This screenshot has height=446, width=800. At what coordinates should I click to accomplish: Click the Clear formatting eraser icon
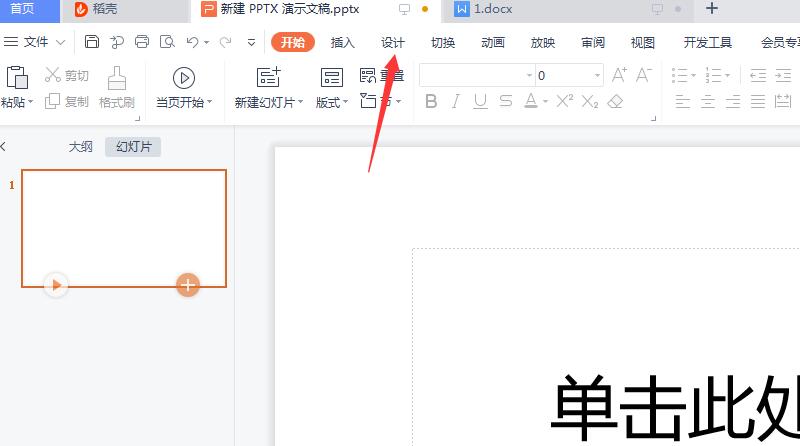click(x=615, y=101)
